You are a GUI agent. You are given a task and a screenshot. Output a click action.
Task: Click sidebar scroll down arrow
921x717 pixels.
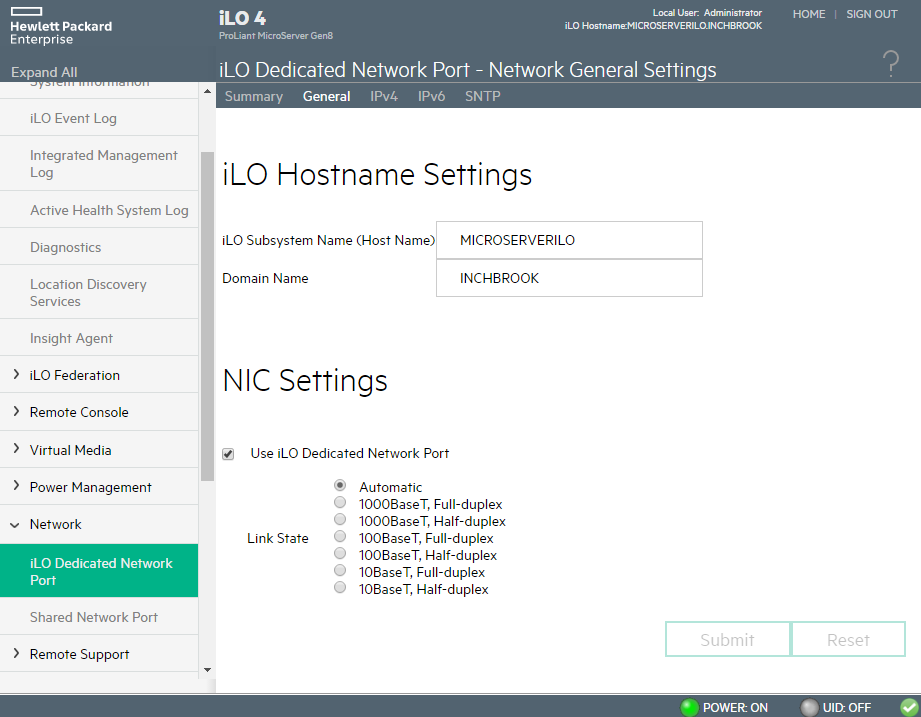pyautogui.click(x=207, y=670)
